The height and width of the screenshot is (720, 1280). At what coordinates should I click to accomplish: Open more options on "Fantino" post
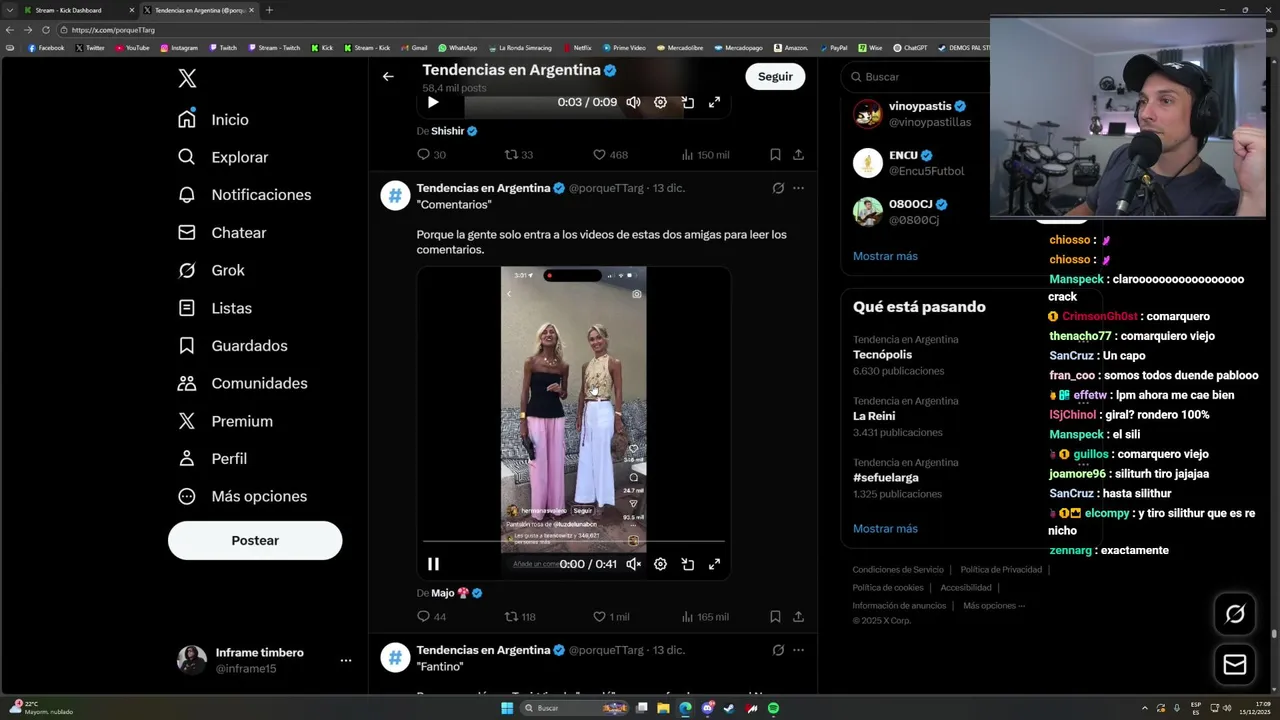tap(798, 650)
